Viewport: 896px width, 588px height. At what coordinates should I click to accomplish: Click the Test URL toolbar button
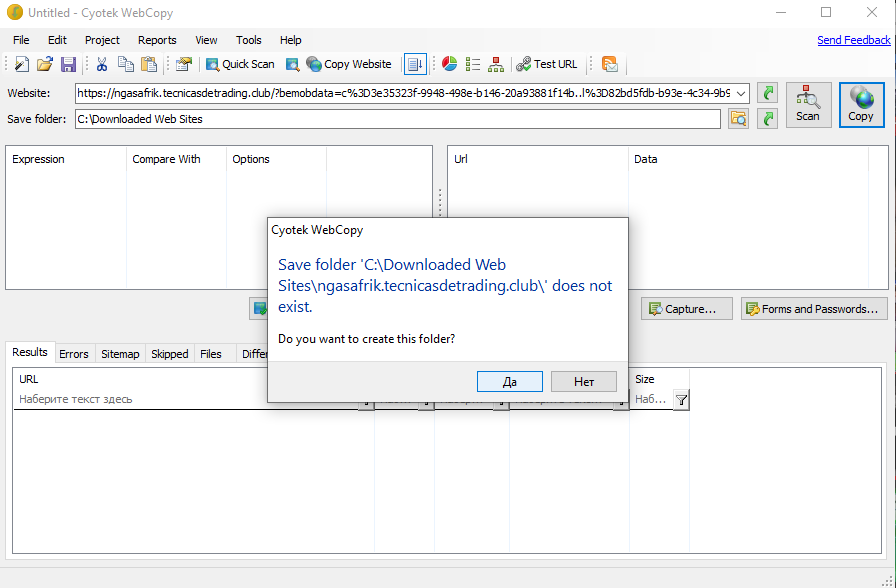point(546,64)
